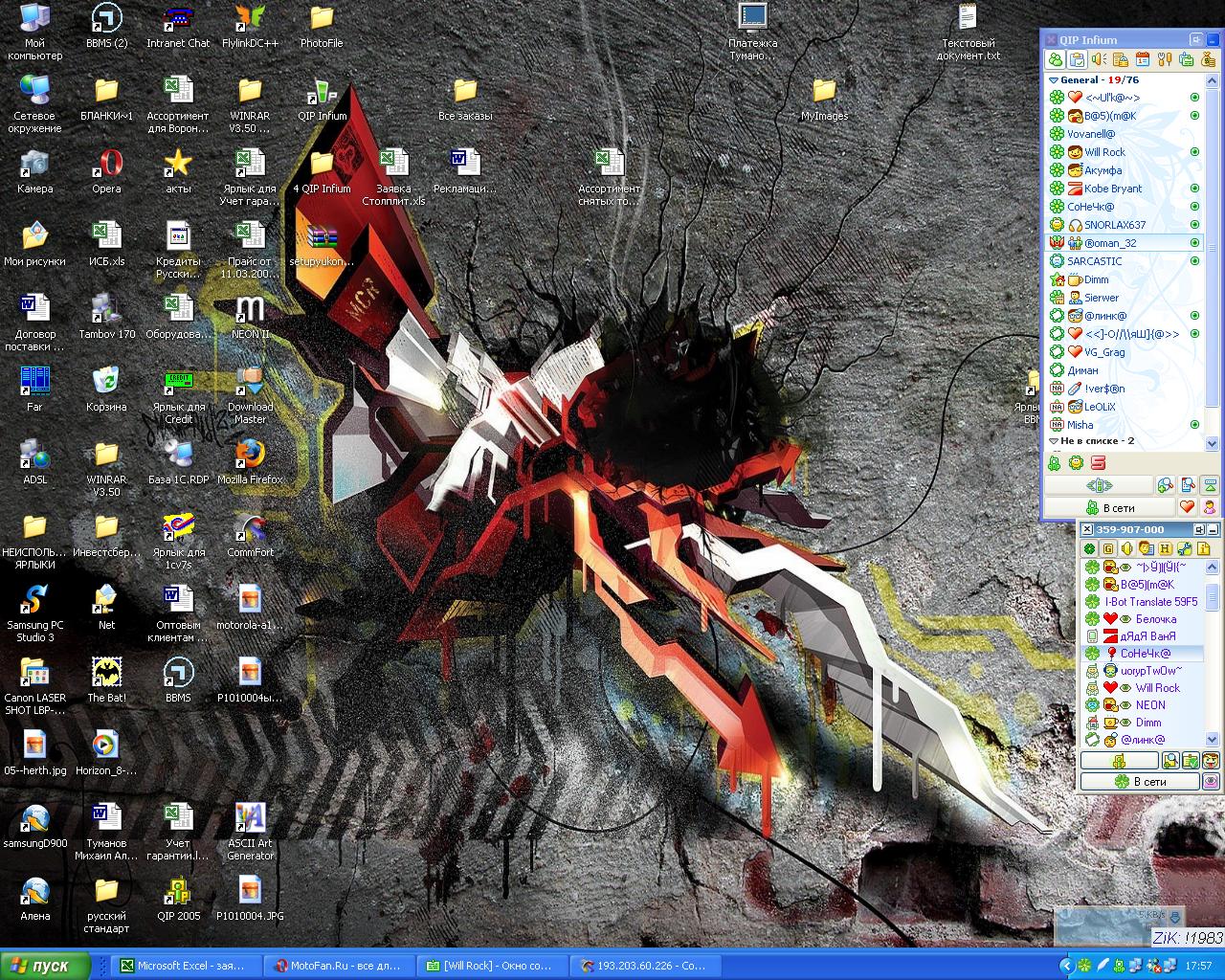This screenshot has width=1225, height=980.
Task: Click the find contacts magnifier icon in 359-907-000 window
Action: 1170,761
